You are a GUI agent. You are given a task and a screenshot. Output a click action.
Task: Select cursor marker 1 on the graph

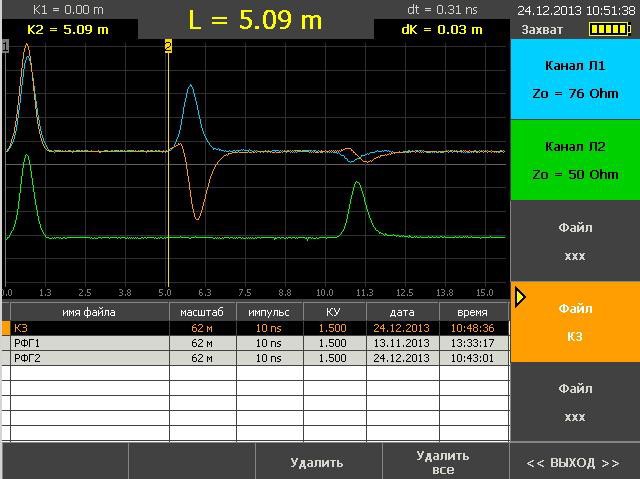tap(5, 47)
